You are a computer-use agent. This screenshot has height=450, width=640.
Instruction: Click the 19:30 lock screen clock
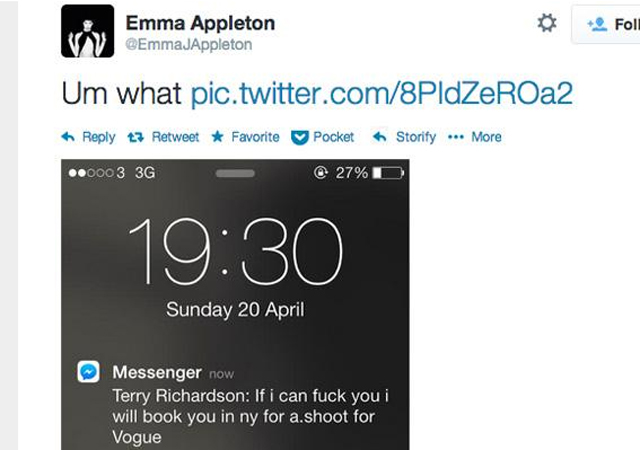(x=235, y=250)
